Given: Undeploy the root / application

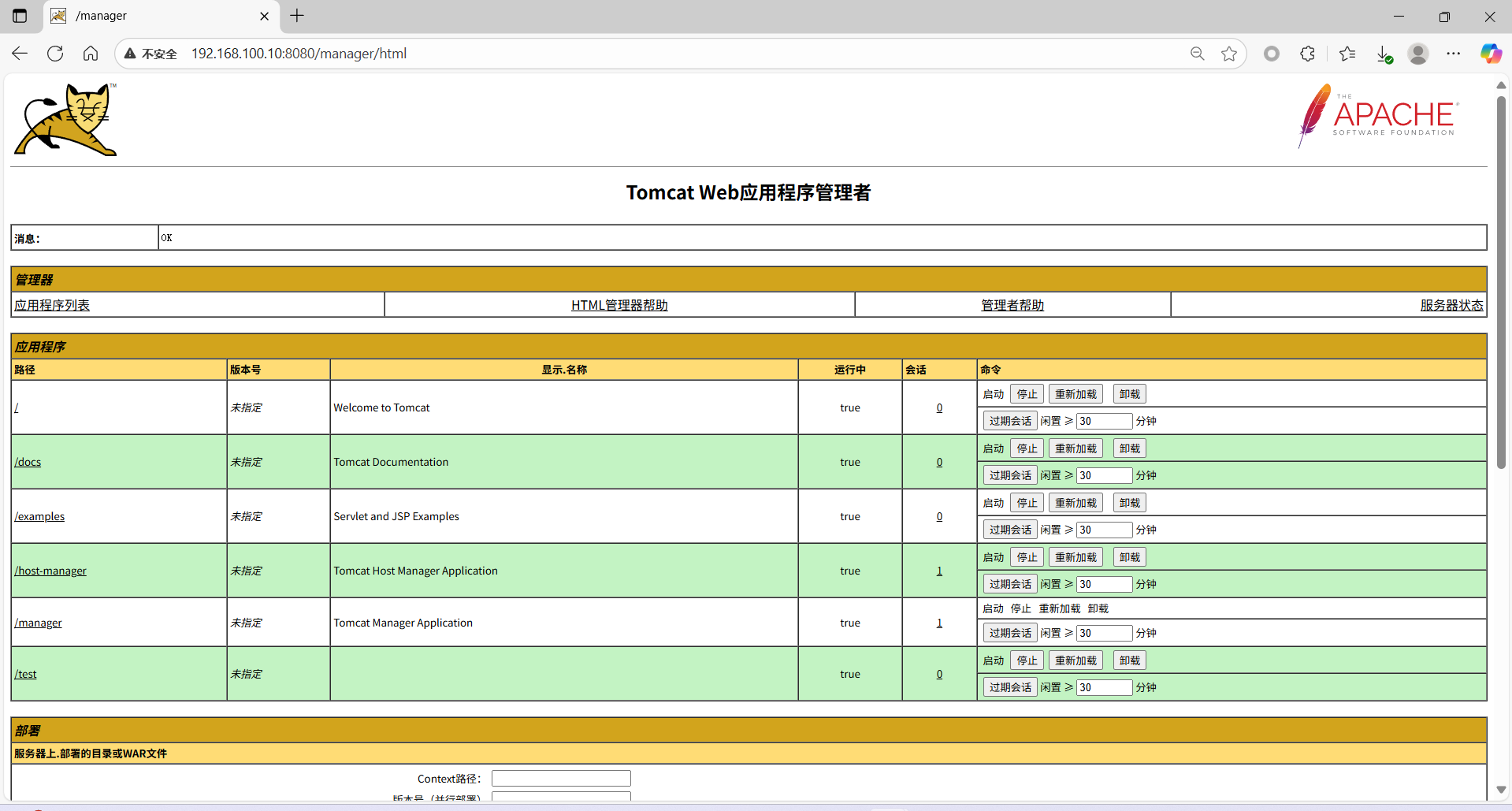Looking at the screenshot, I should click(x=1129, y=394).
